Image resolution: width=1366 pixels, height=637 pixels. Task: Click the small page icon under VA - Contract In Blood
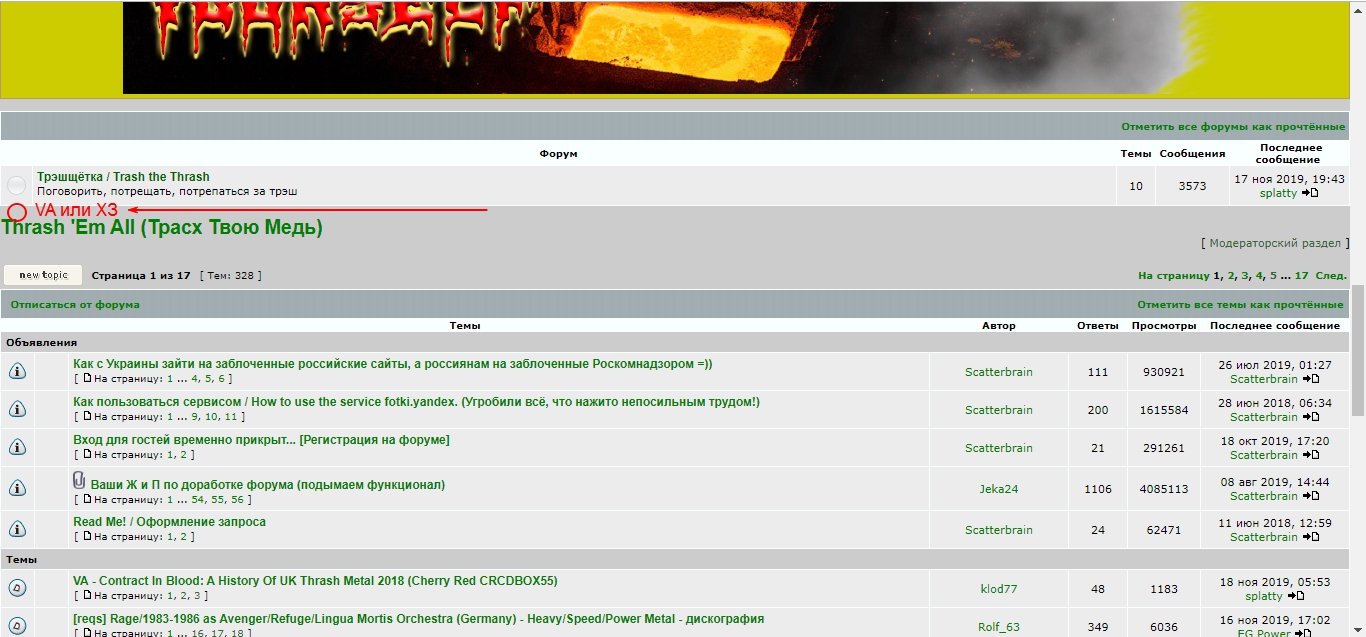click(x=87, y=596)
